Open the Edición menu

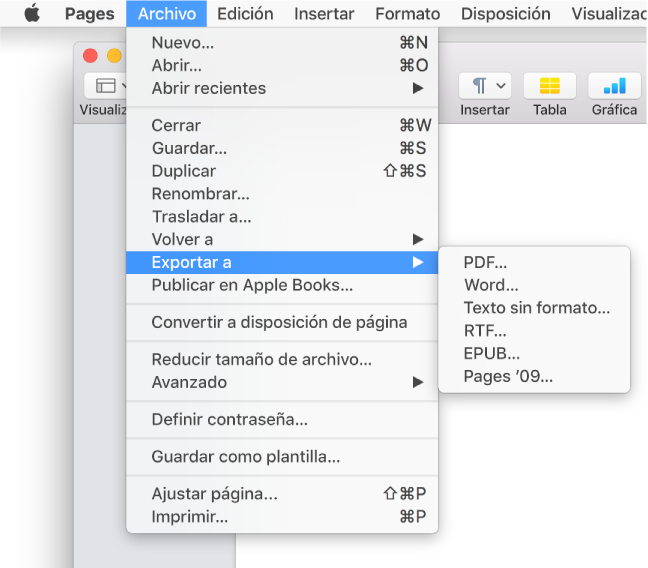245,14
